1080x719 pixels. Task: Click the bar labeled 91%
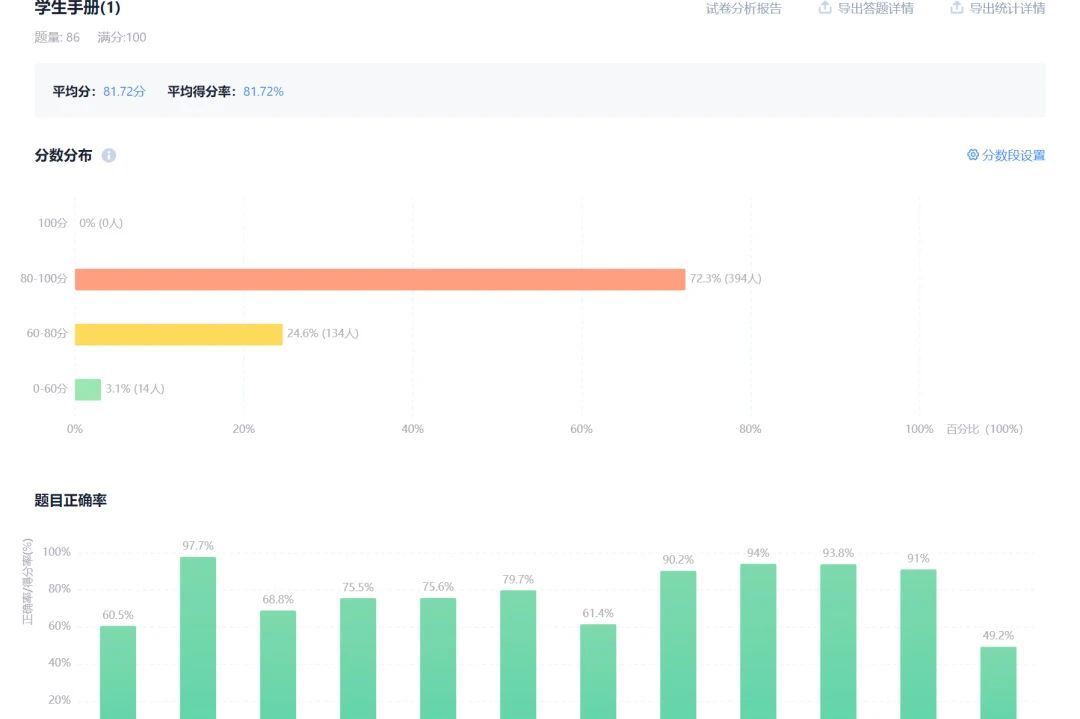918,644
